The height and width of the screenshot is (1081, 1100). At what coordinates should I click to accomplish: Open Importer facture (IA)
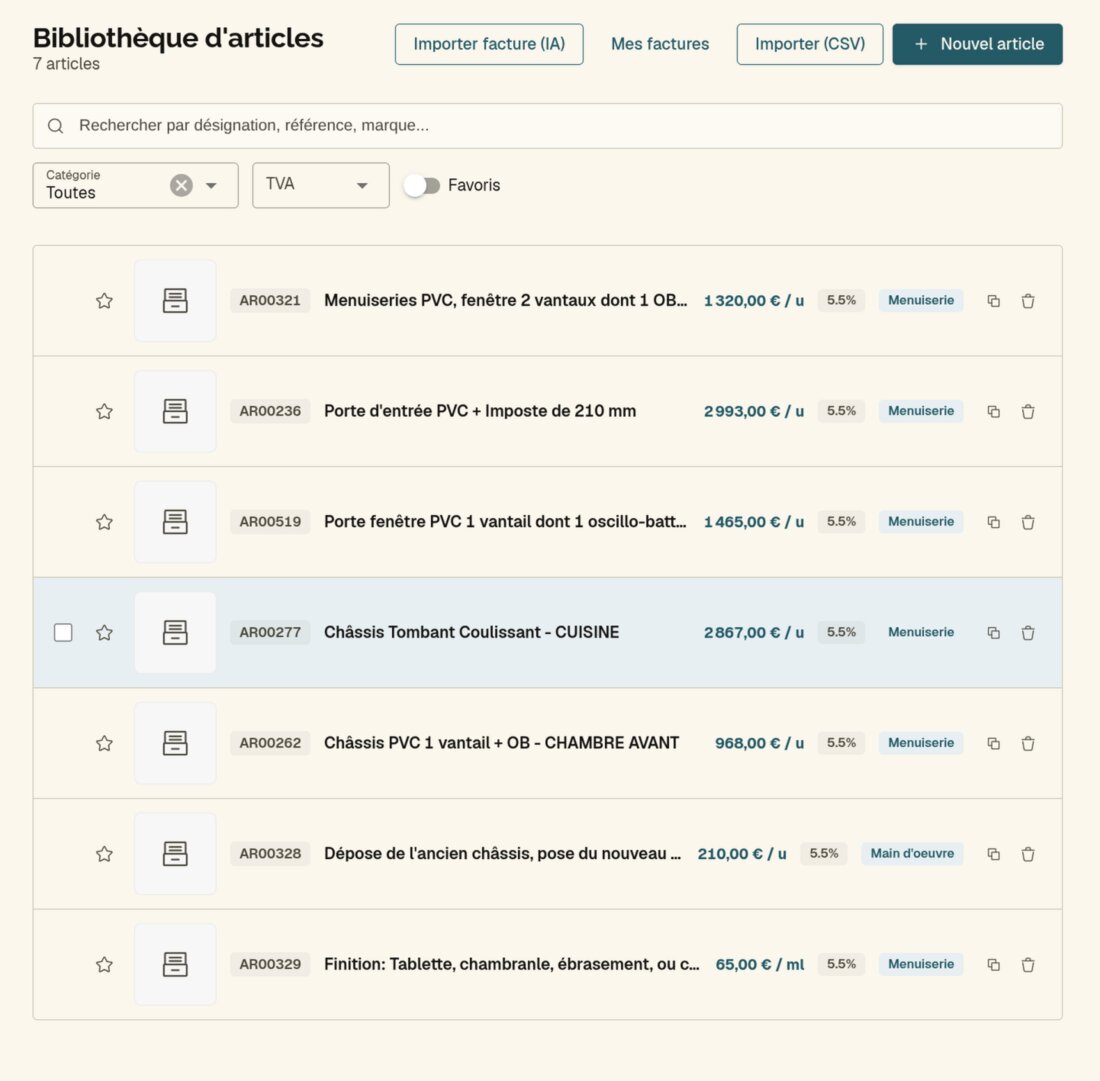[x=489, y=44]
